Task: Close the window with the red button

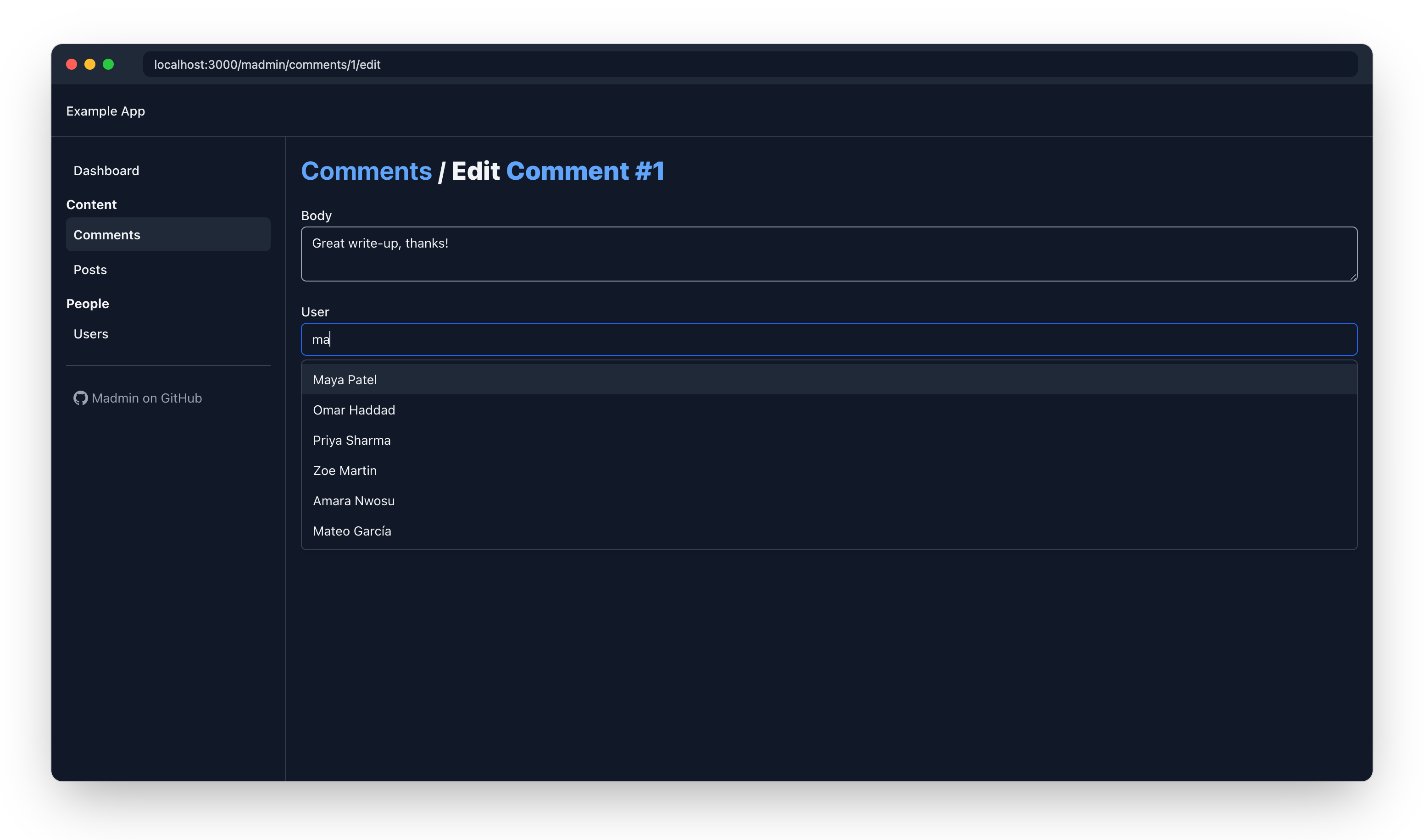Action: [x=72, y=64]
